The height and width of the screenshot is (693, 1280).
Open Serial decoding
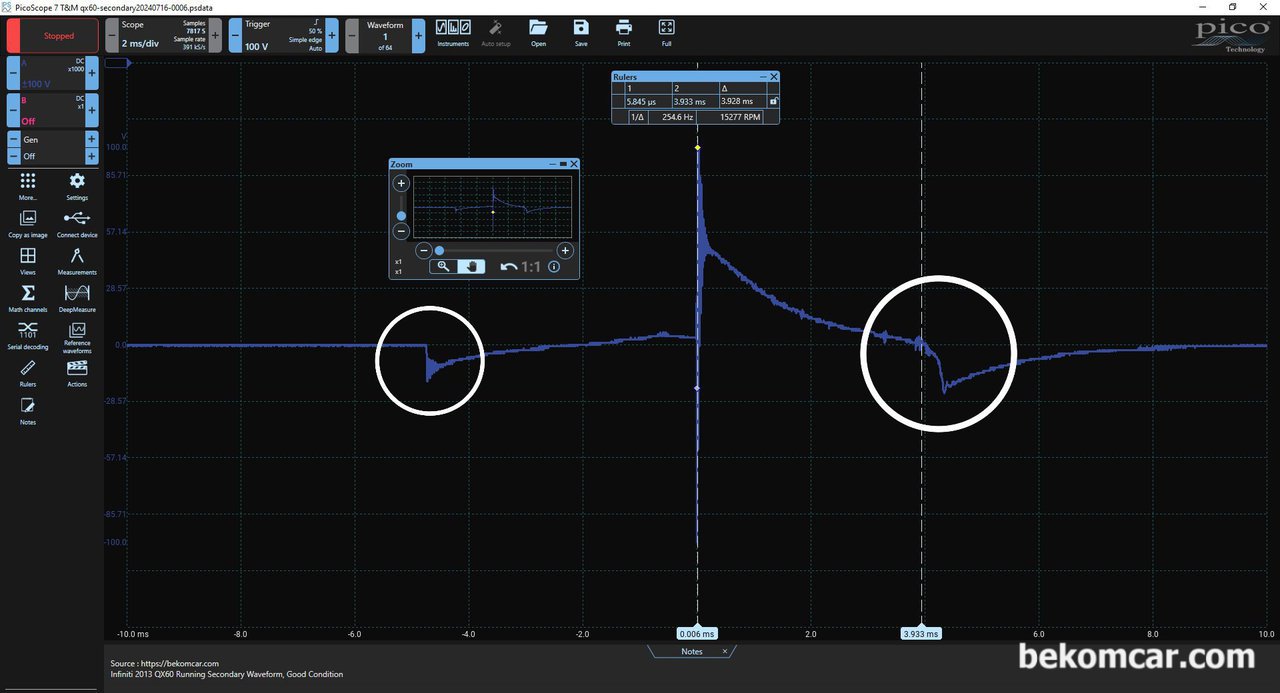[x=28, y=336]
